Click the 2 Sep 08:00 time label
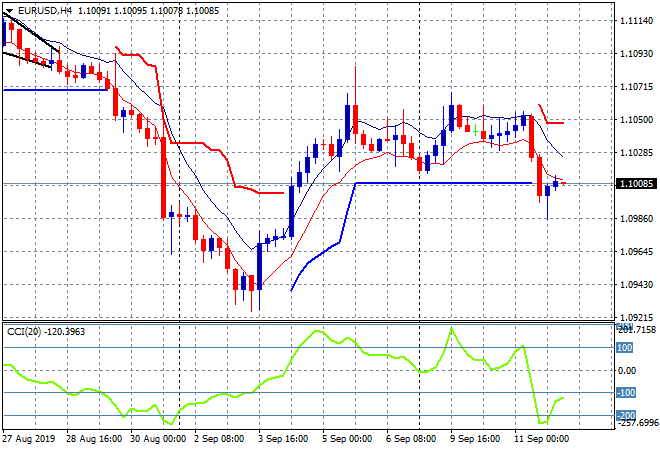Viewport: 660px width, 450px height. click(x=219, y=439)
